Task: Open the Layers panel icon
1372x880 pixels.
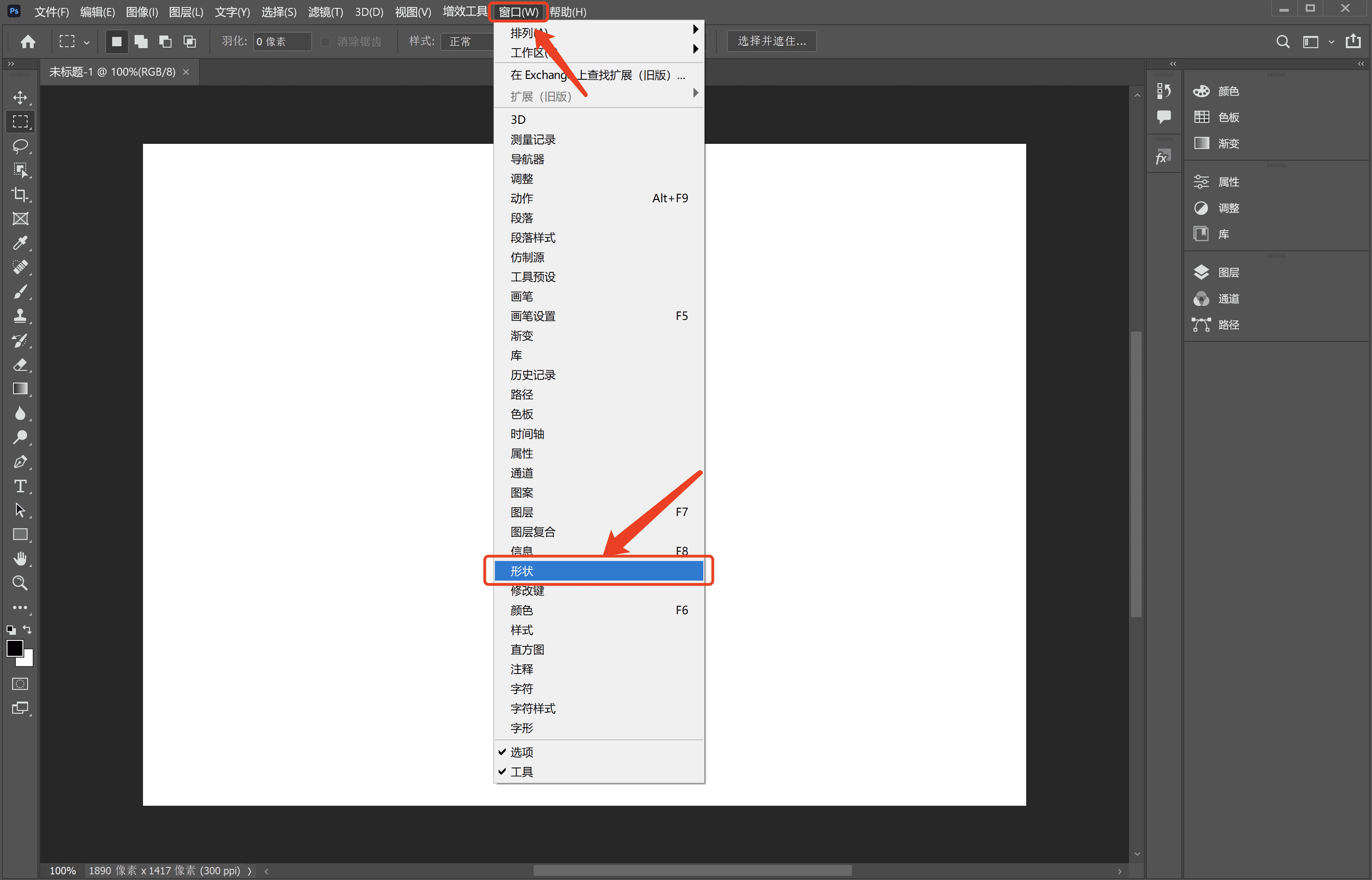Action: click(x=1201, y=273)
